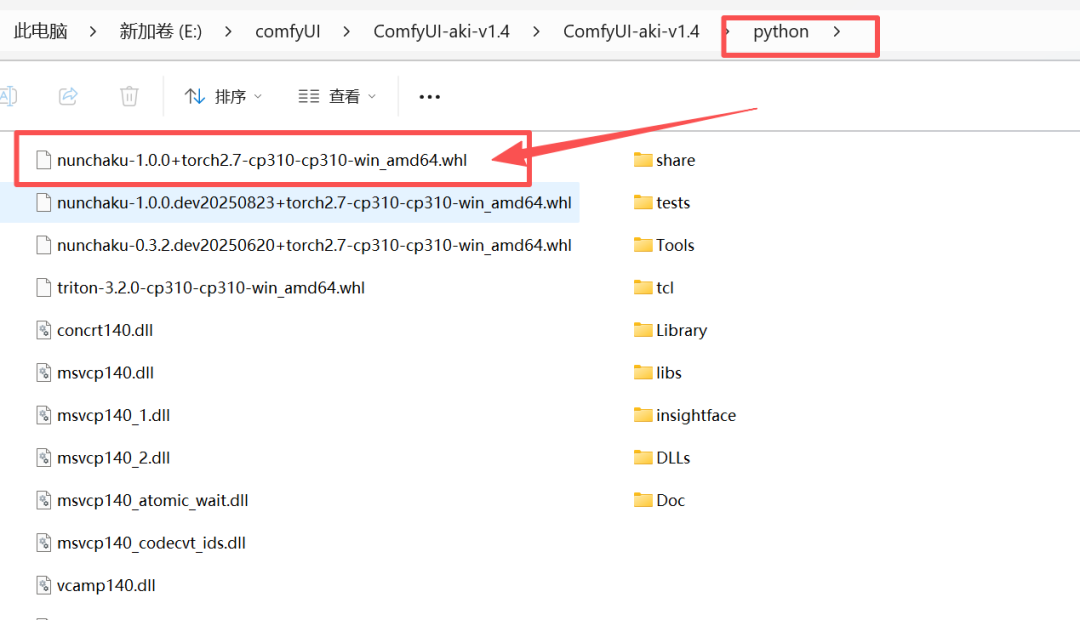The width and height of the screenshot is (1080, 620).
Task: Open the three-dots more options menu
Action: (x=429, y=97)
